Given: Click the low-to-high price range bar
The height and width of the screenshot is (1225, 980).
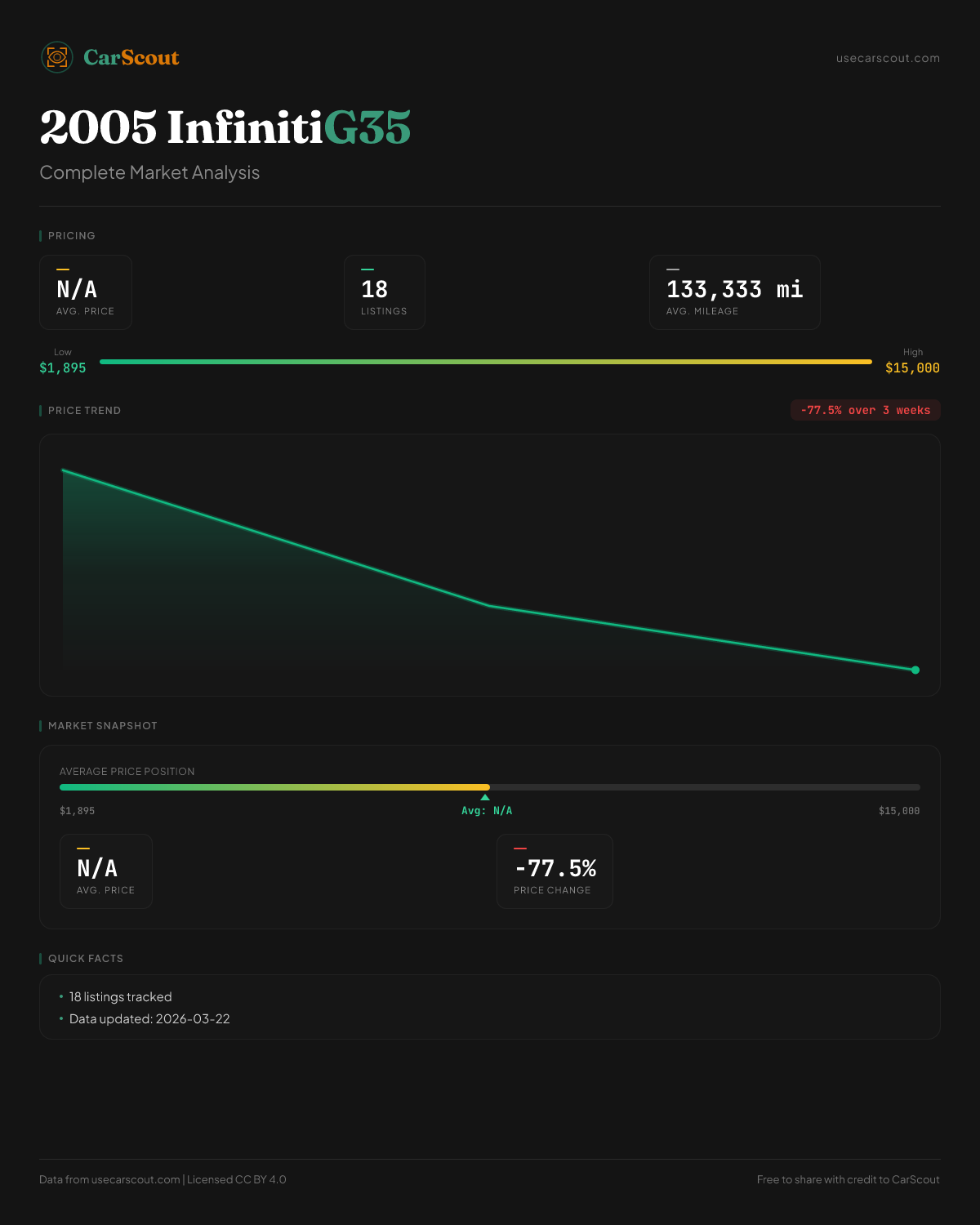Looking at the screenshot, I should (x=485, y=362).
